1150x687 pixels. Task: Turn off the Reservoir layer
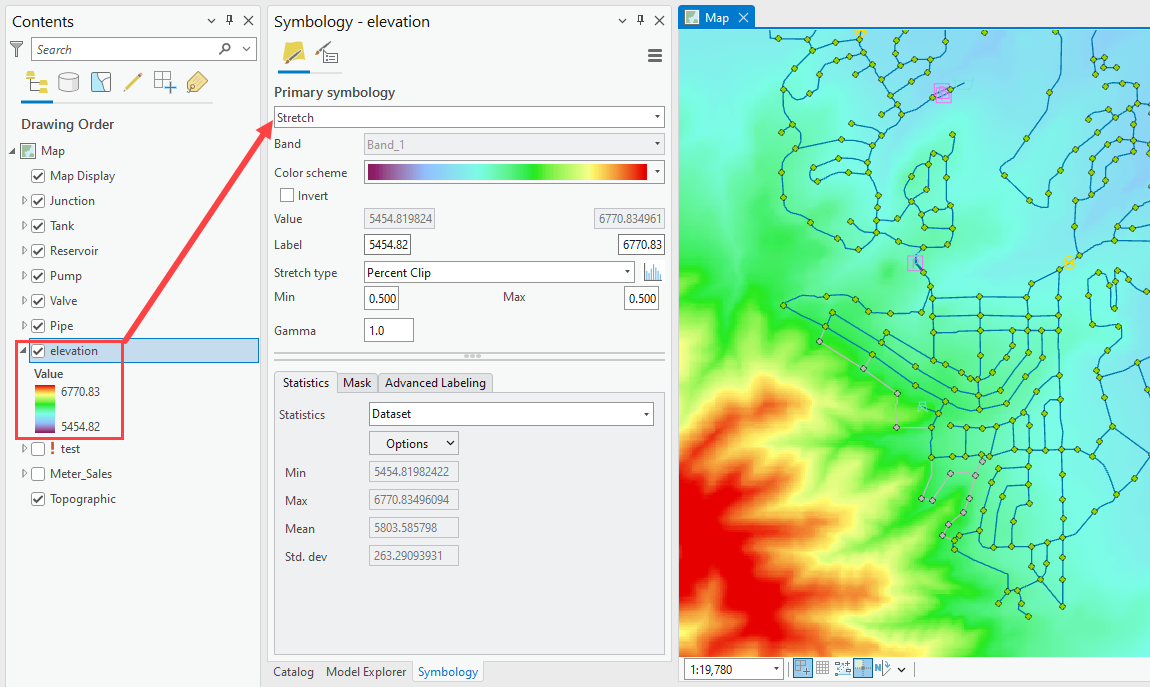38,251
